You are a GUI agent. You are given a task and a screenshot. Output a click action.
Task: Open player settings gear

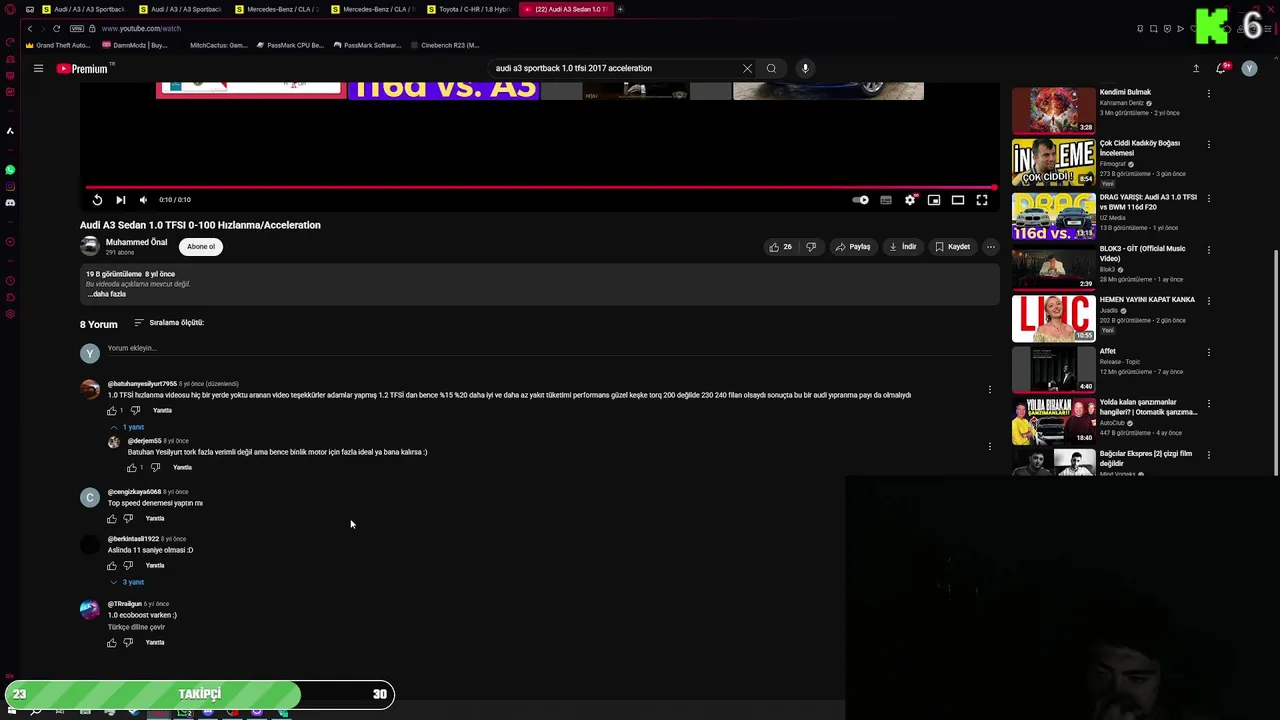point(910,200)
